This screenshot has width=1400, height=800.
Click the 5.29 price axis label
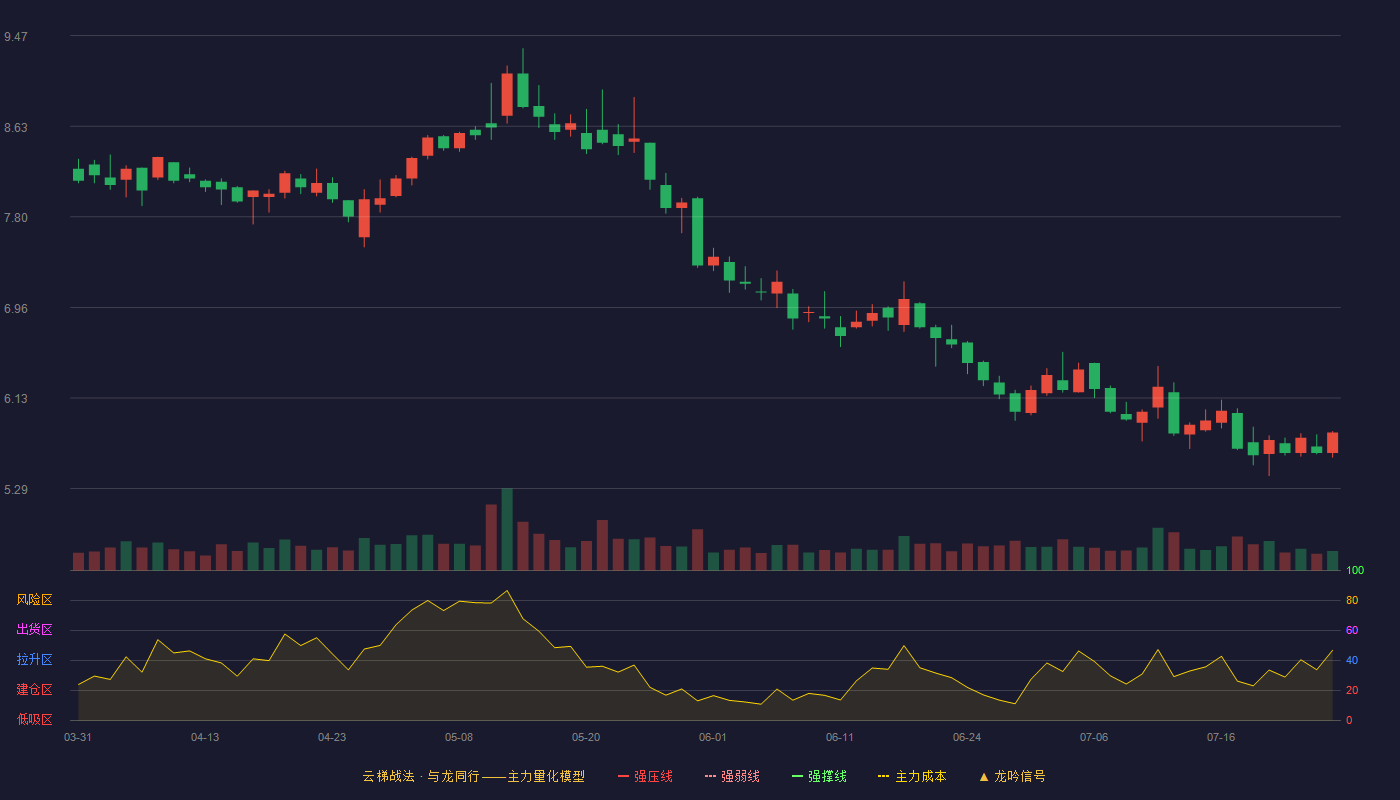(x=16, y=490)
